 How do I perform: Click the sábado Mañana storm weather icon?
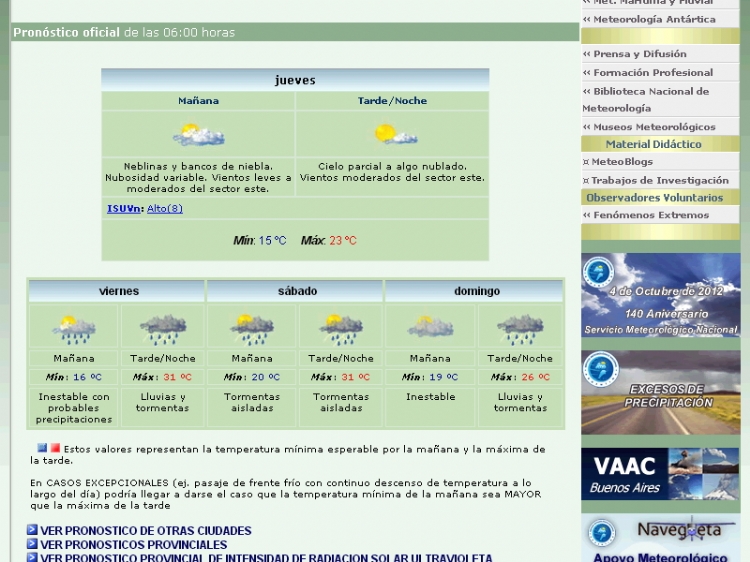pos(252,330)
